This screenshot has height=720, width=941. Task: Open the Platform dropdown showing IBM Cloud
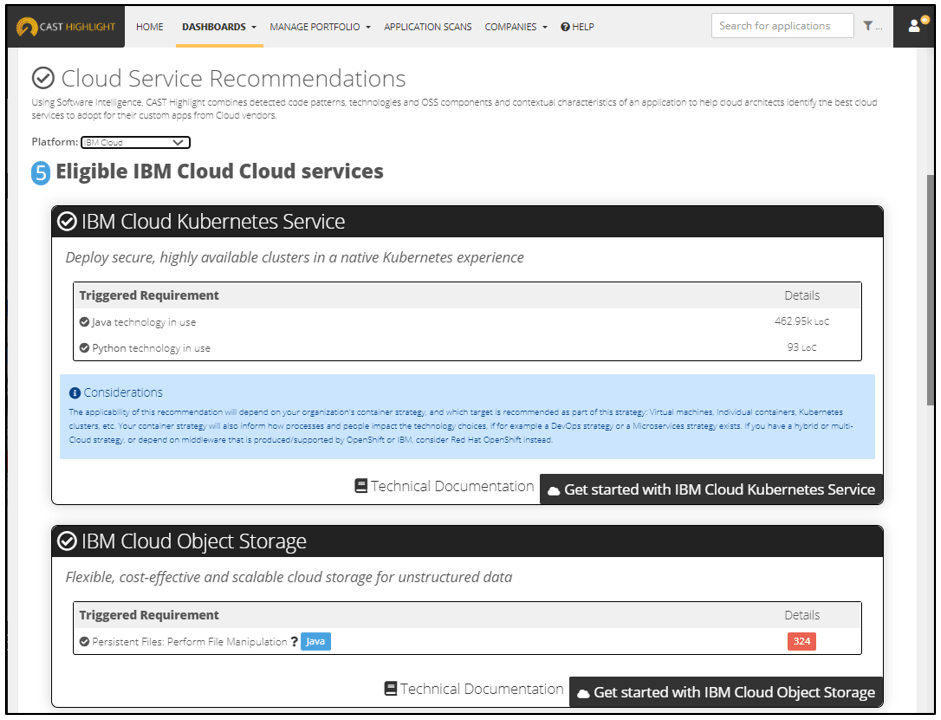[x=135, y=142]
